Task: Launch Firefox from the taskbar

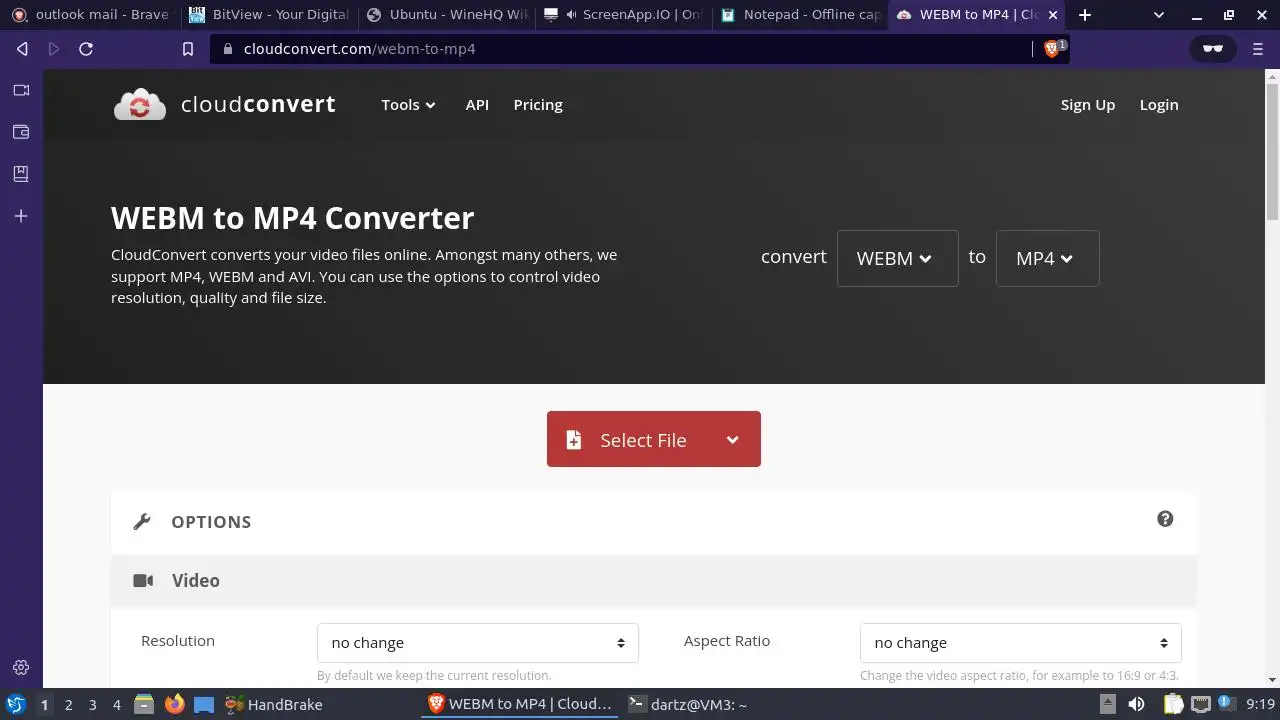Action: [175, 704]
